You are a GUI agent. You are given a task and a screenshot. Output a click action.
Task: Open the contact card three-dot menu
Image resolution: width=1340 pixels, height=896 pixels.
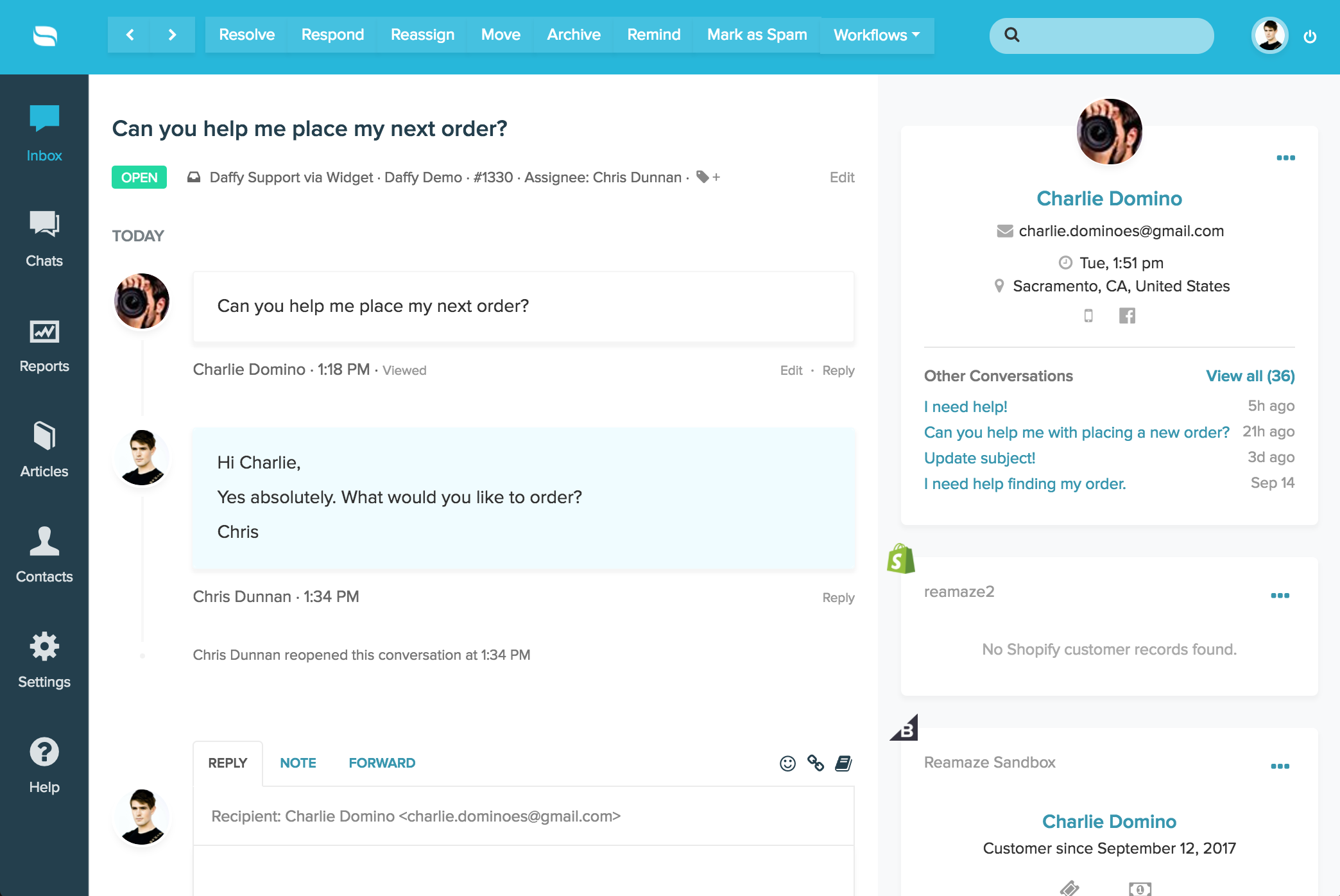[1285, 158]
